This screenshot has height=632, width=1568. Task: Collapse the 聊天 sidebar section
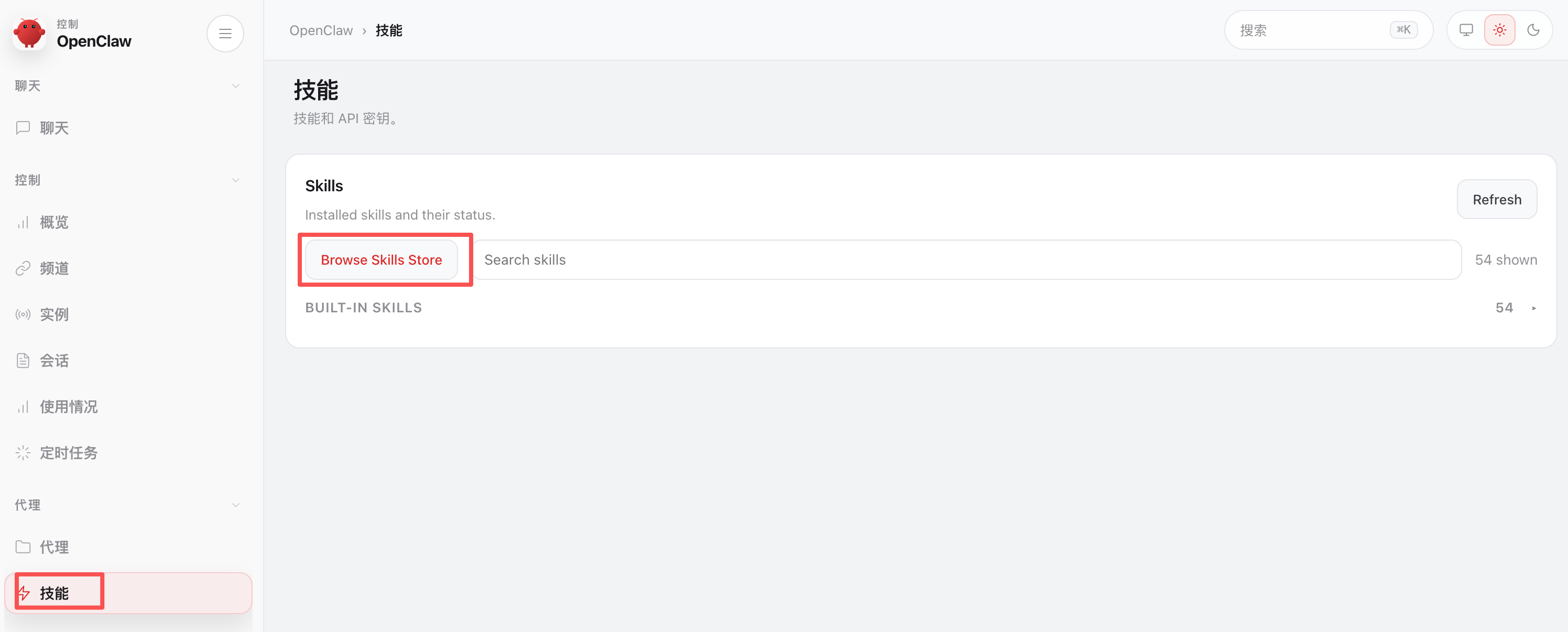tap(235, 86)
